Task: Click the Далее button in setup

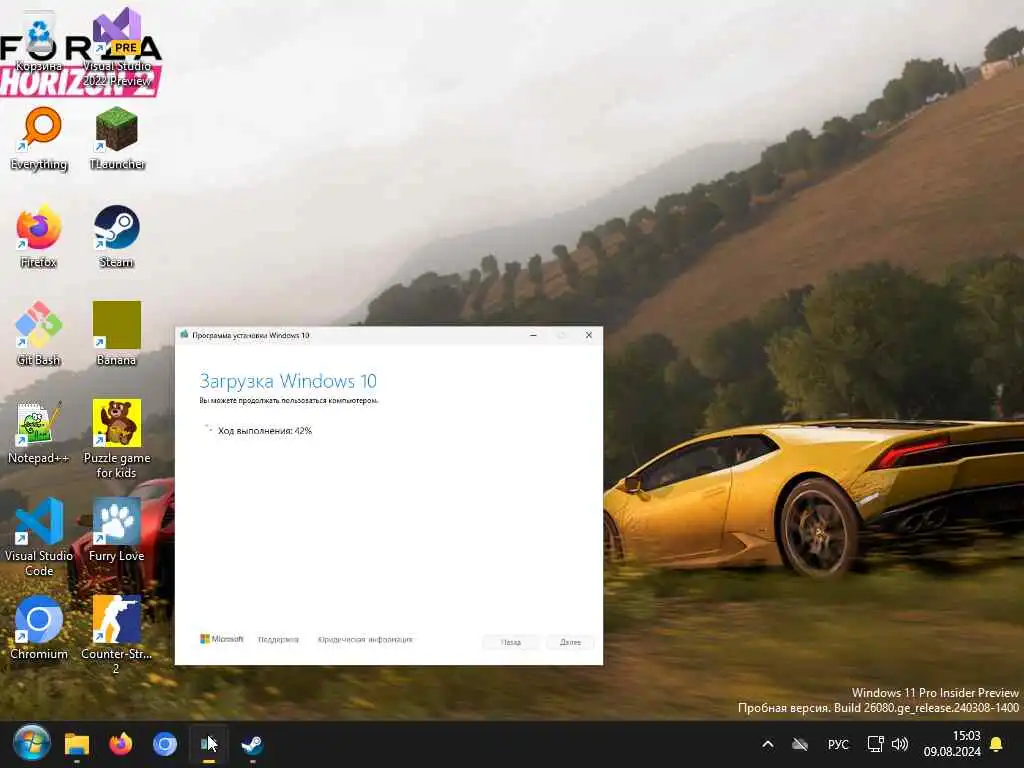Action: (570, 642)
